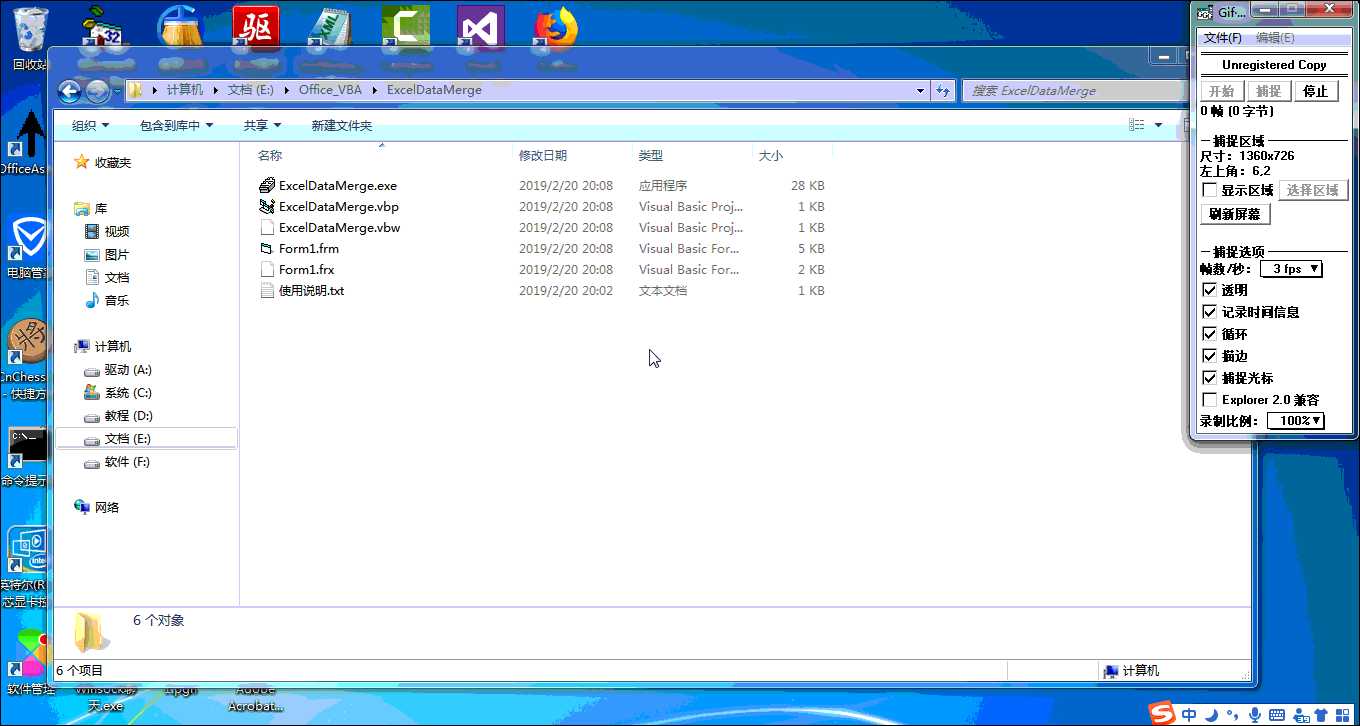The height and width of the screenshot is (726, 1360).
Task: Open the command prompt desktop shortcut
Action: click(x=25, y=457)
